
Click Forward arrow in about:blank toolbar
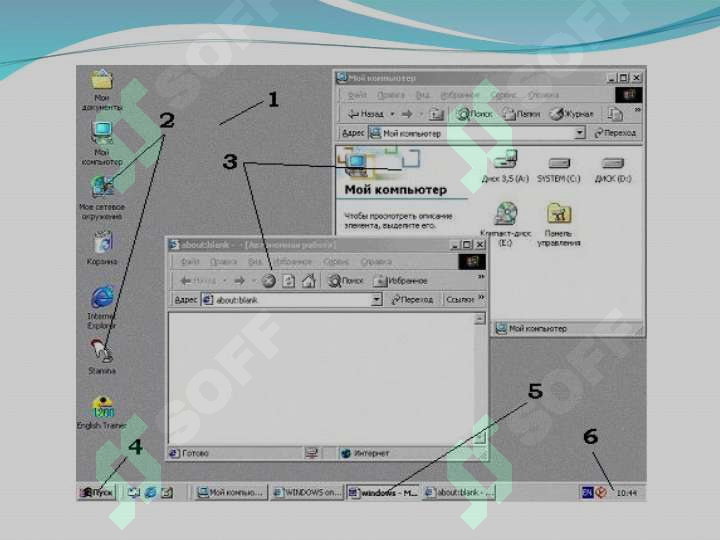tap(239, 281)
